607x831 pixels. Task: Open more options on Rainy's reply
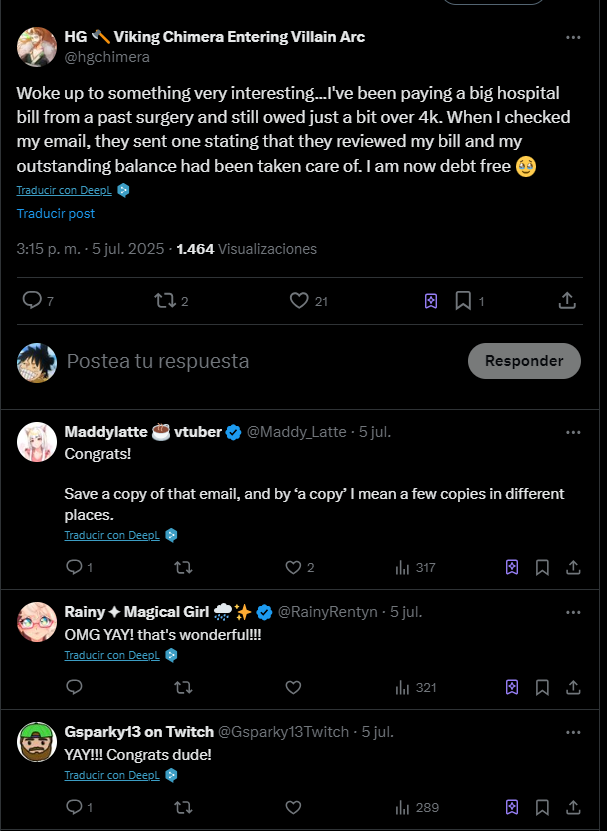pos(573,611)
